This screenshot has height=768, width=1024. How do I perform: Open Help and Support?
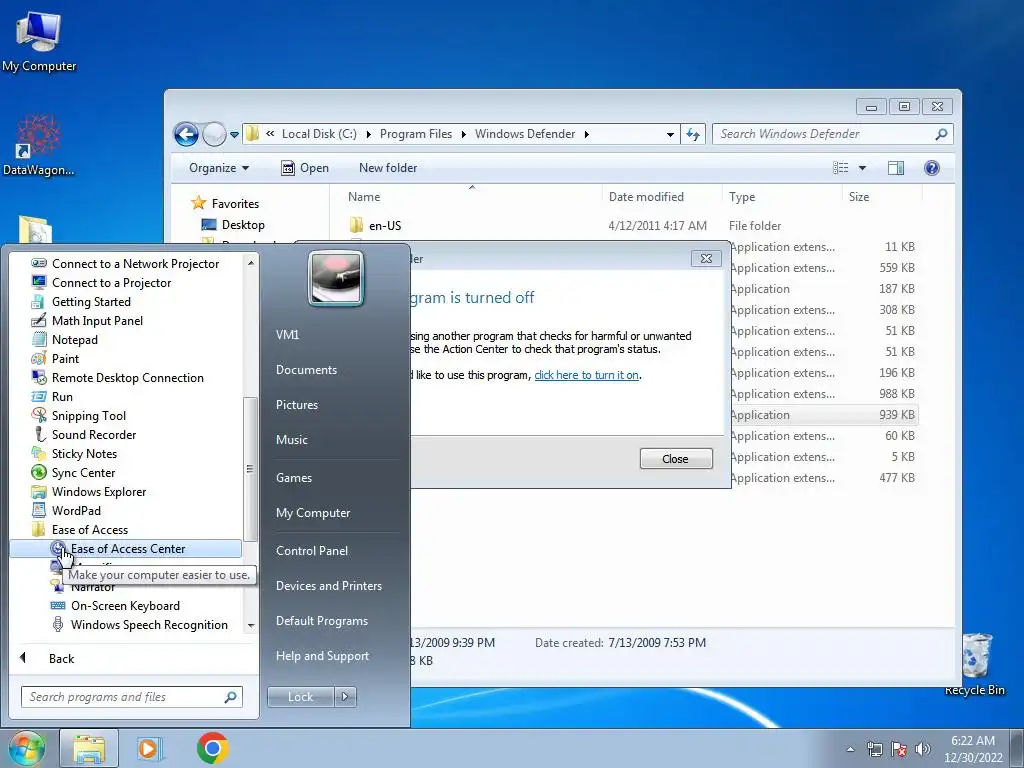click(x=322, y=656)
